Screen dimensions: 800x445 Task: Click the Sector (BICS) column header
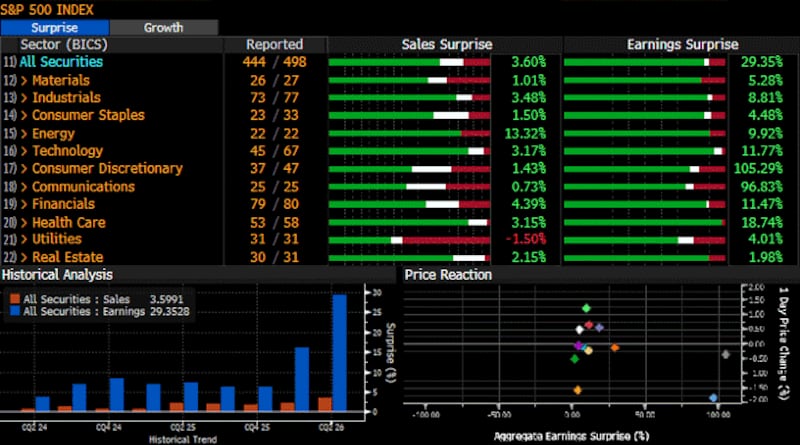[64, 45]
